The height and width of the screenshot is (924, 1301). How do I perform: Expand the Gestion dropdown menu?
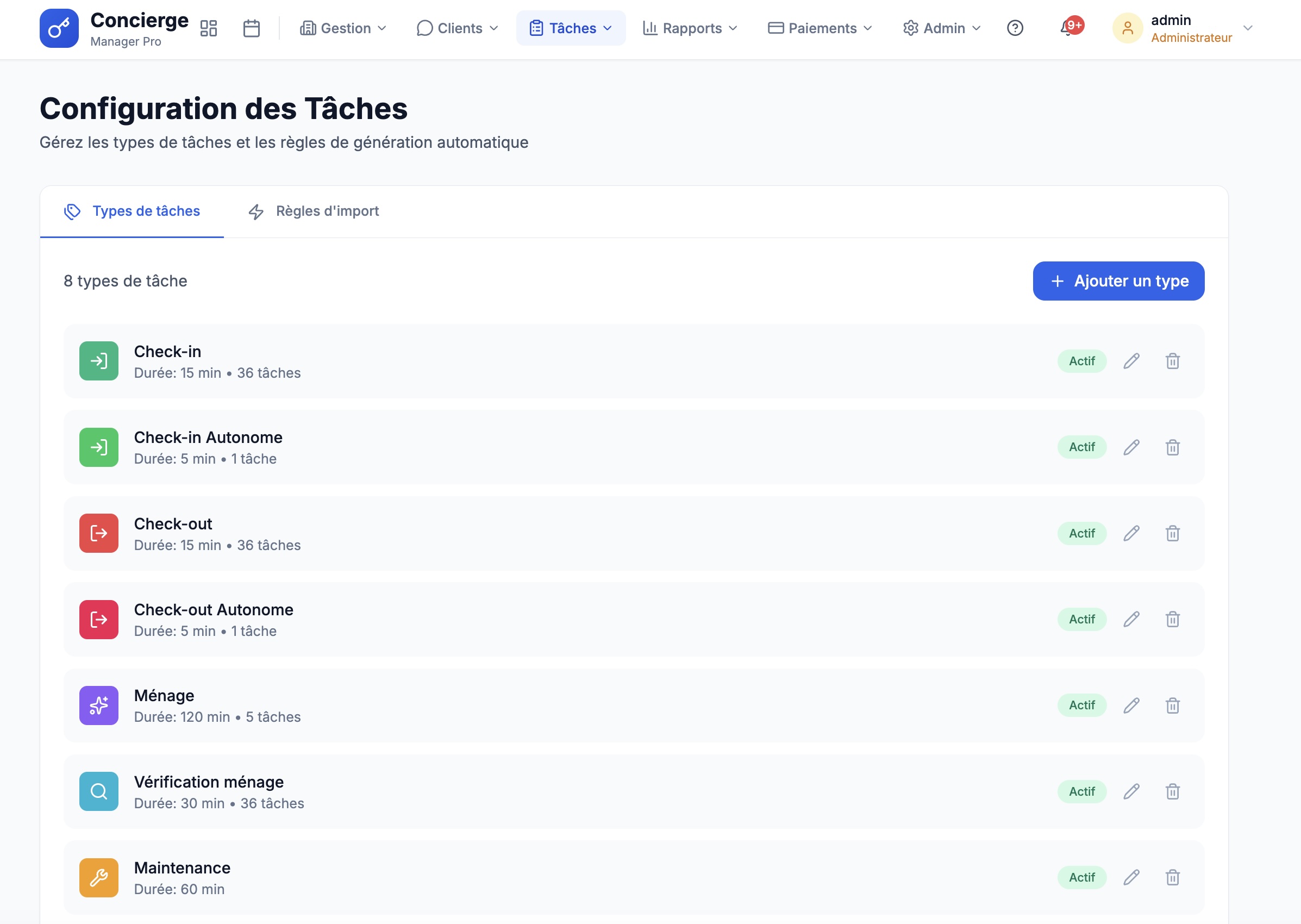342,28
